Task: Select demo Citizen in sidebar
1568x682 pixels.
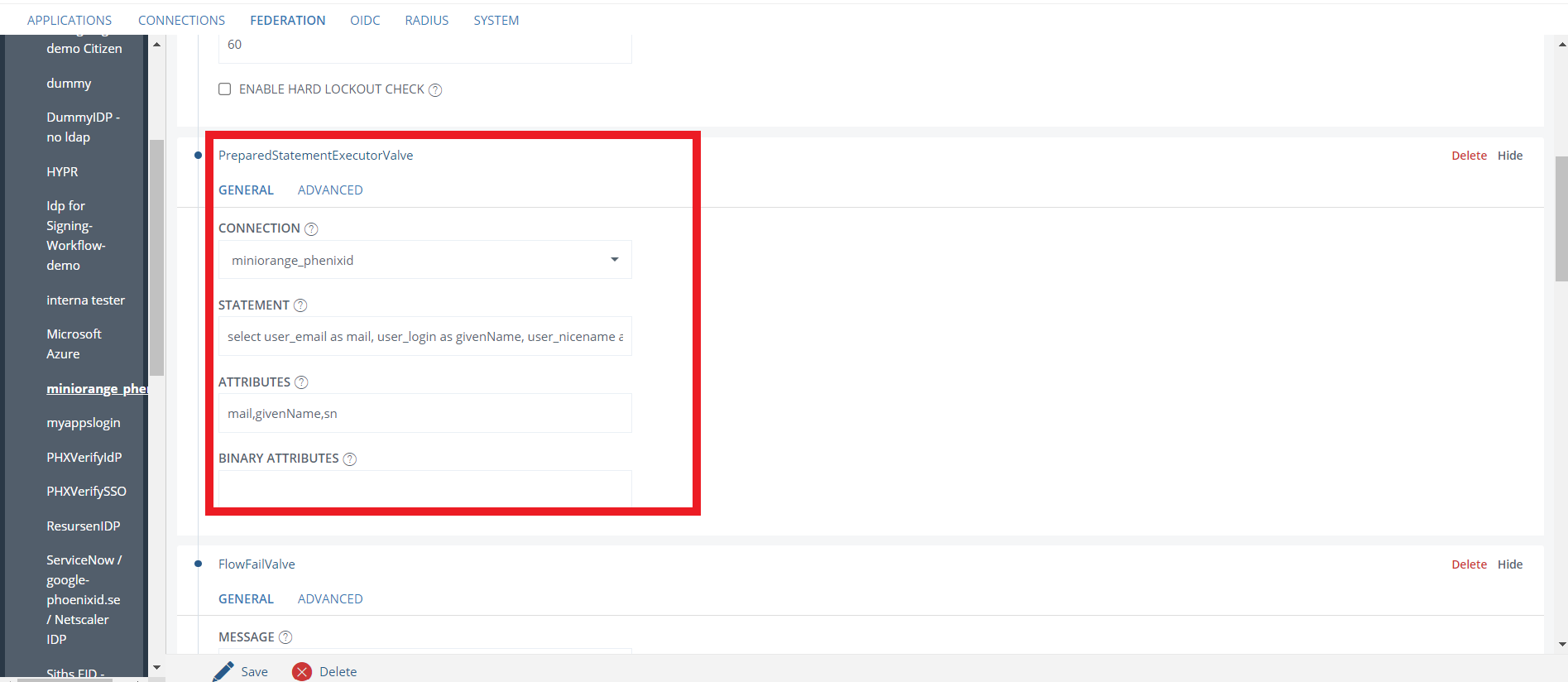Action: tap(84, 49)
